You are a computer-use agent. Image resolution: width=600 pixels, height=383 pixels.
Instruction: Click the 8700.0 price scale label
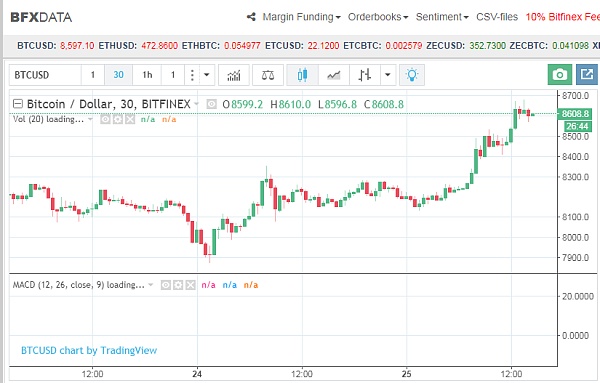[576, 95]
